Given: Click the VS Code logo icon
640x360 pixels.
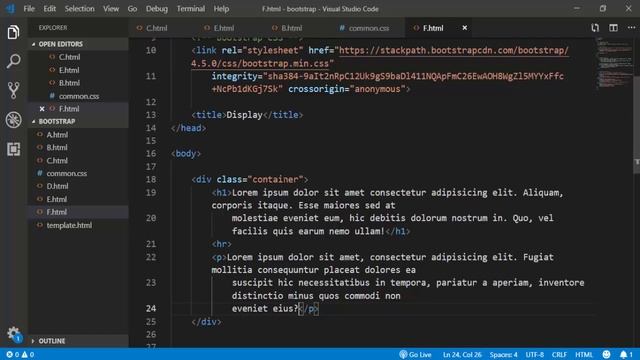Looking at the screenshot, I should (x=10, y=9).
